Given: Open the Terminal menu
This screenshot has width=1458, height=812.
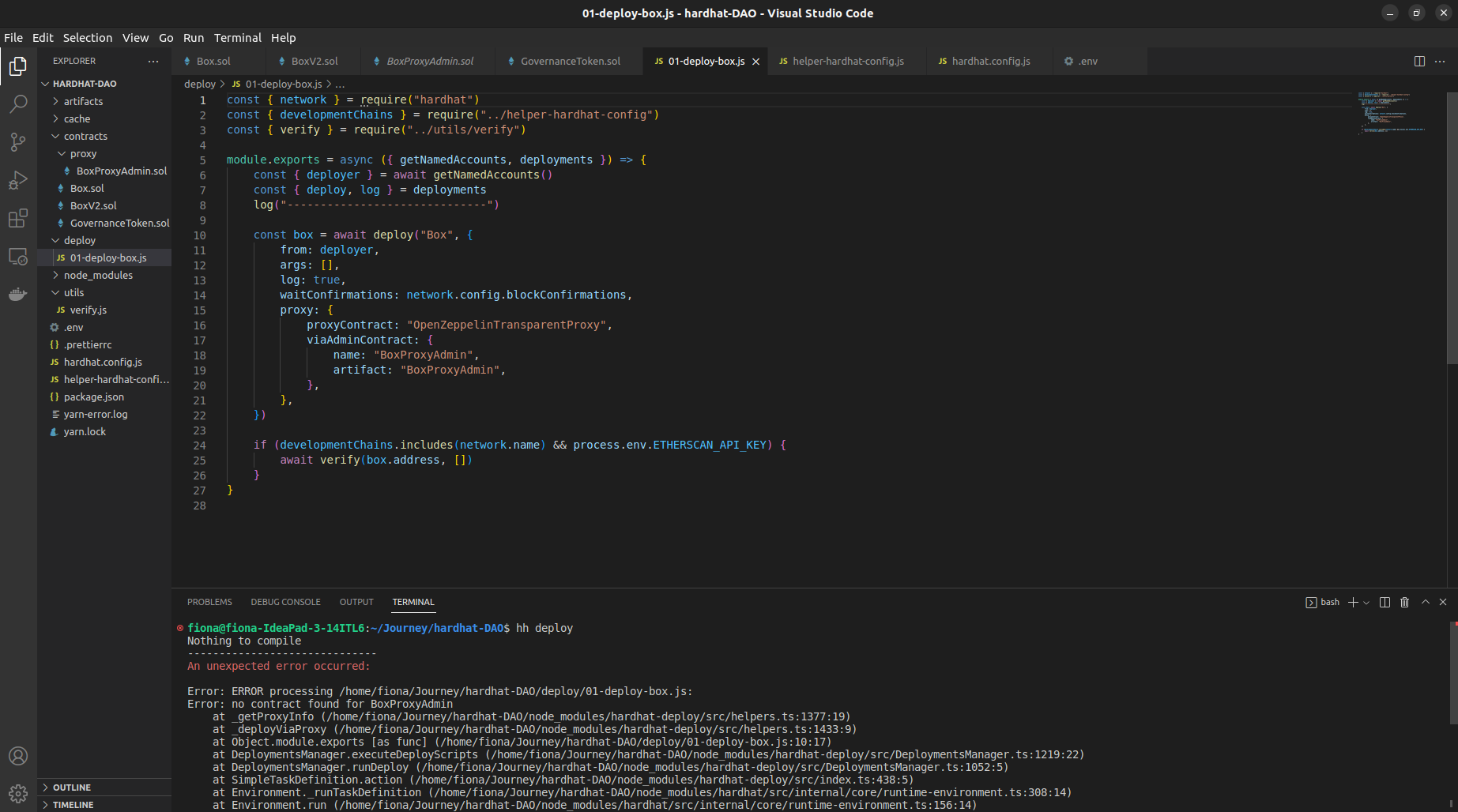Looking at the screenshot, I should coord(237,37).
